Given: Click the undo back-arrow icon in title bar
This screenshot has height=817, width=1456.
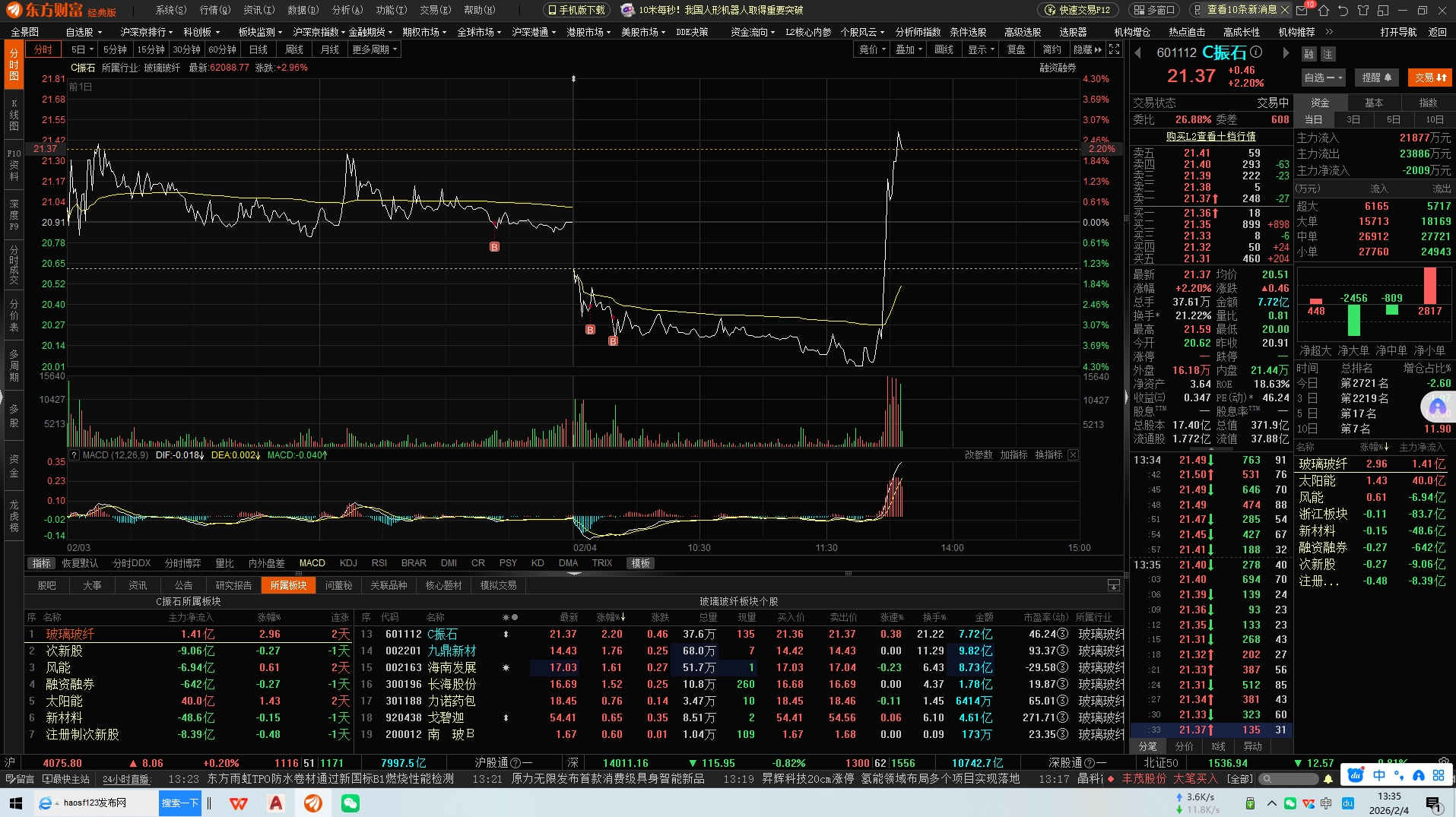Looking at the screenshot, I should pos(1343,11).
